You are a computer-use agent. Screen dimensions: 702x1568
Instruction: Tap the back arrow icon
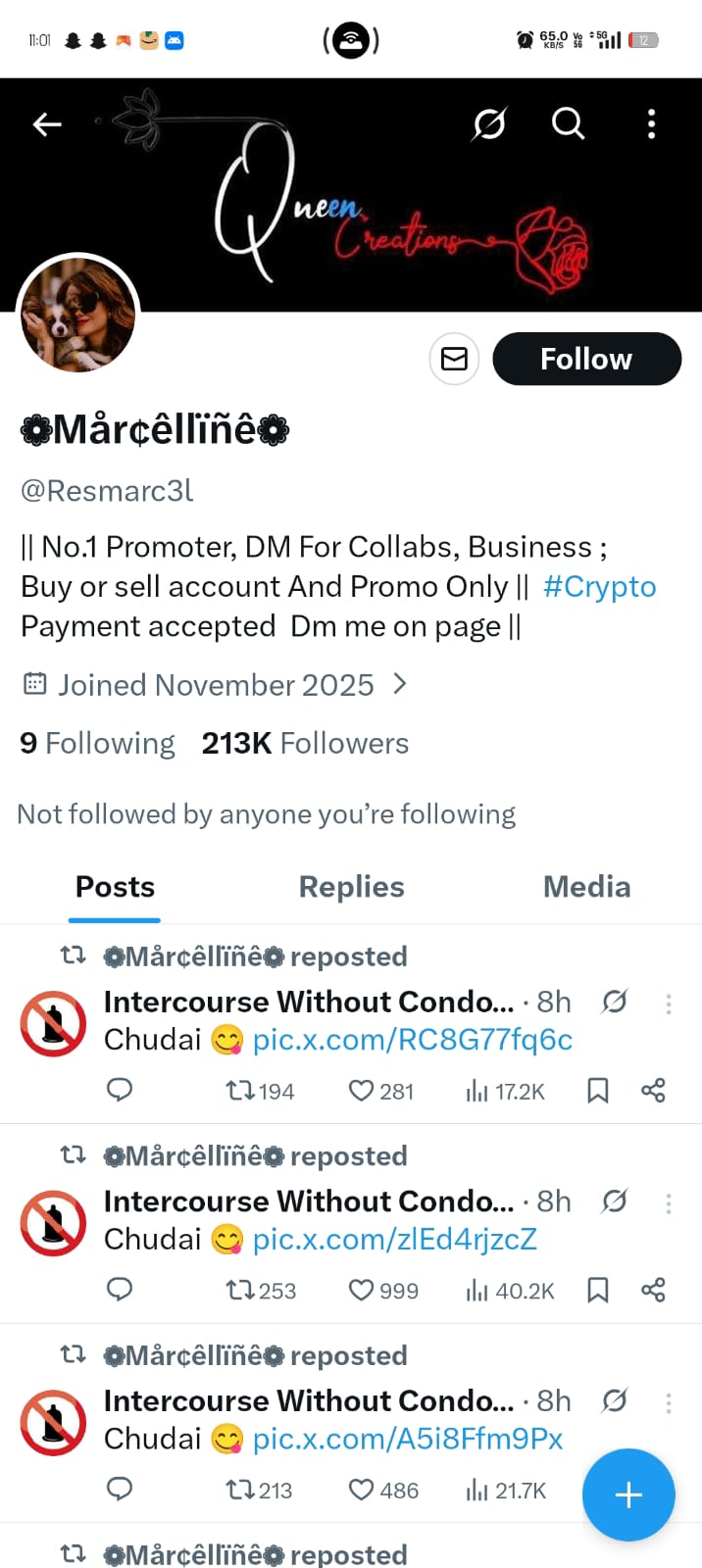(47, 123)
